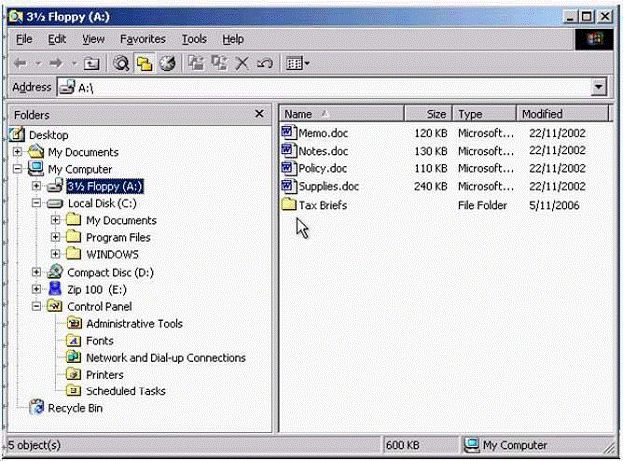Click the Move To toolbar icon
623x461 pixels.
(196, 63)
